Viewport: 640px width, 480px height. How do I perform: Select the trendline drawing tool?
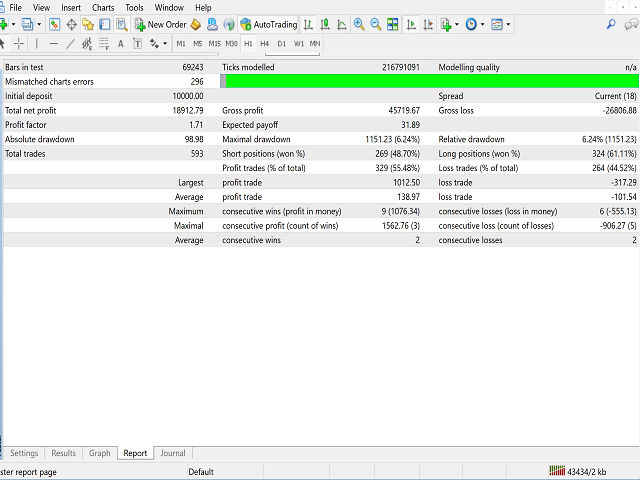[70, 43]
